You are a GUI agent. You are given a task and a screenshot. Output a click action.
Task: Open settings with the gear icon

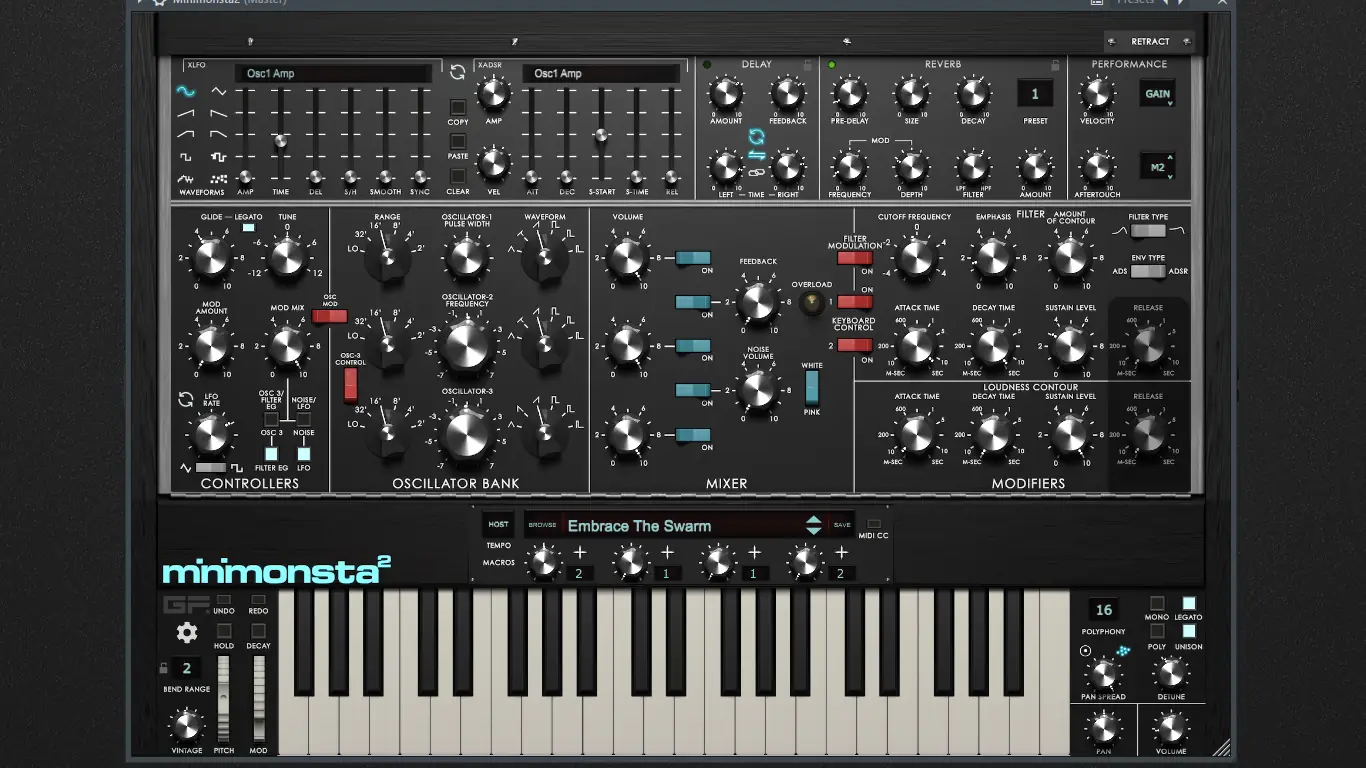[x=187, y=632]
